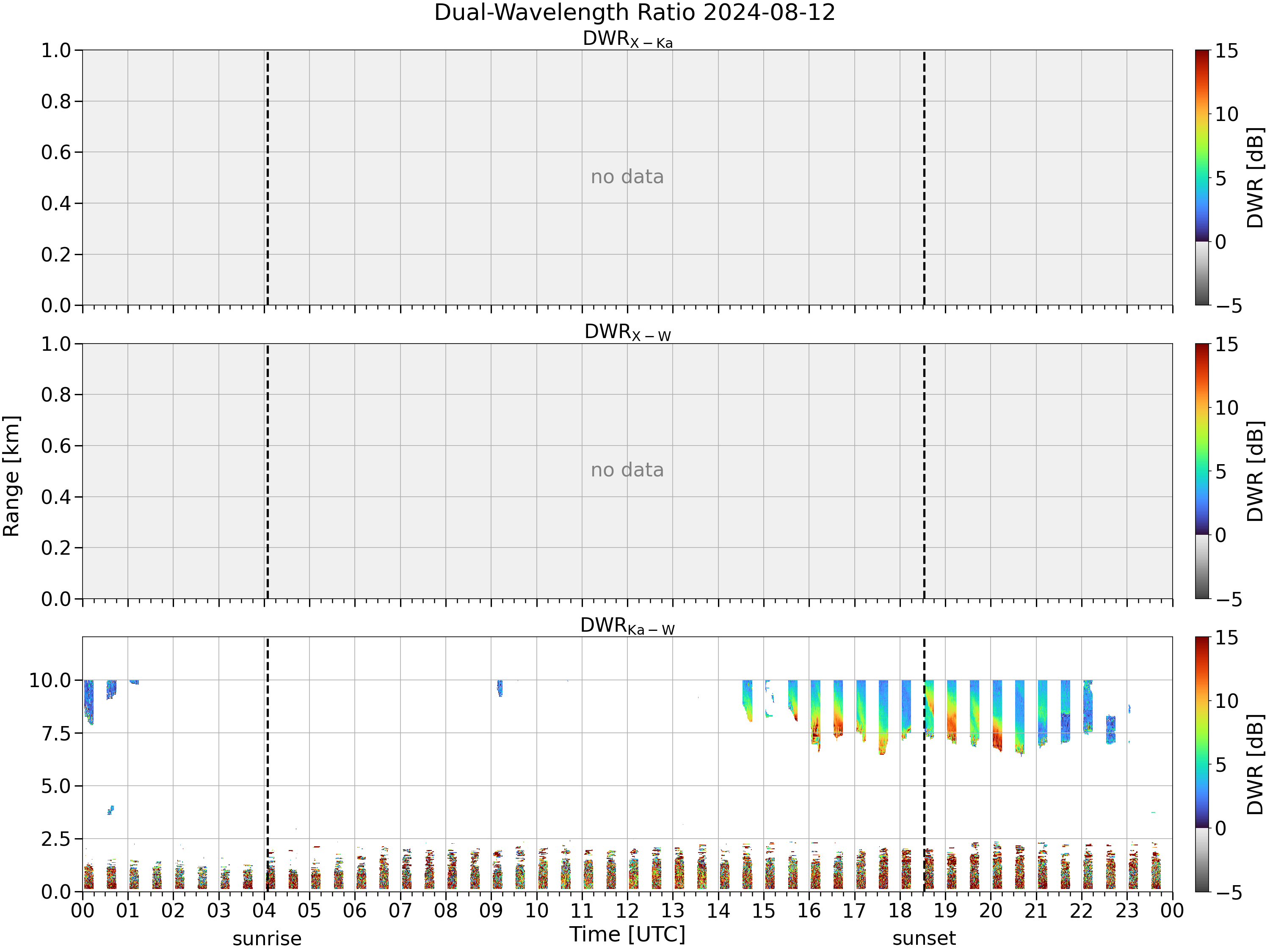Click the 12 hour tick label on time axis
The image size is (1270, 952).
click(627, 911)
